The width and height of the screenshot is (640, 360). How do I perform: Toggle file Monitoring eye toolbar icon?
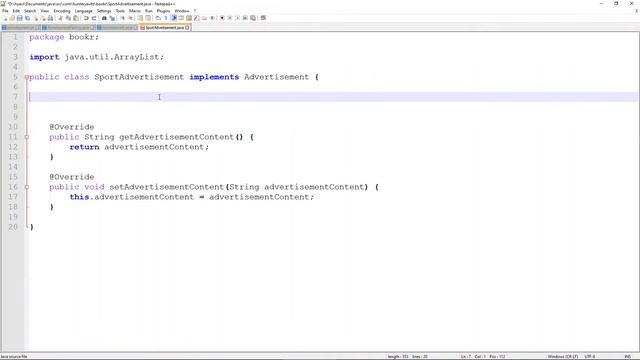pyautogui.click(x=212, y=18)
